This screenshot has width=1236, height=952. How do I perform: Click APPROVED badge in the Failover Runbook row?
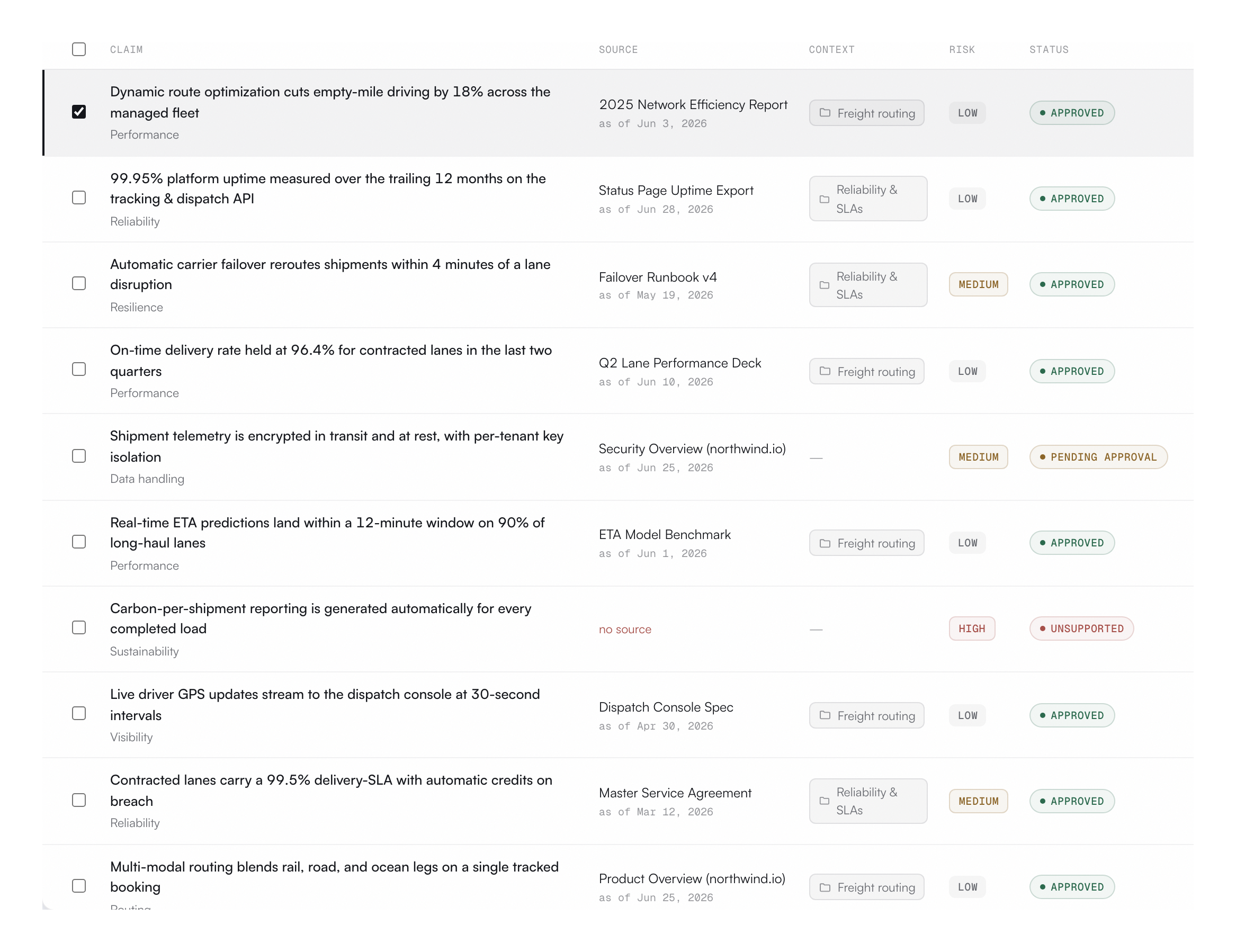tap(1072, 285)
